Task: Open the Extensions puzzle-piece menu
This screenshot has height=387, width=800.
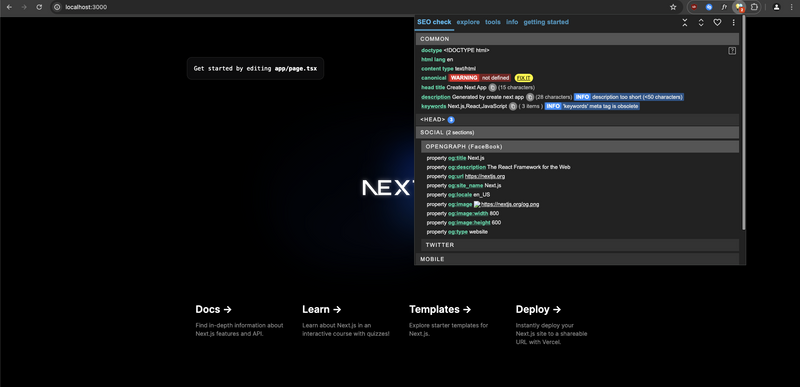Action: pos(754,7)
